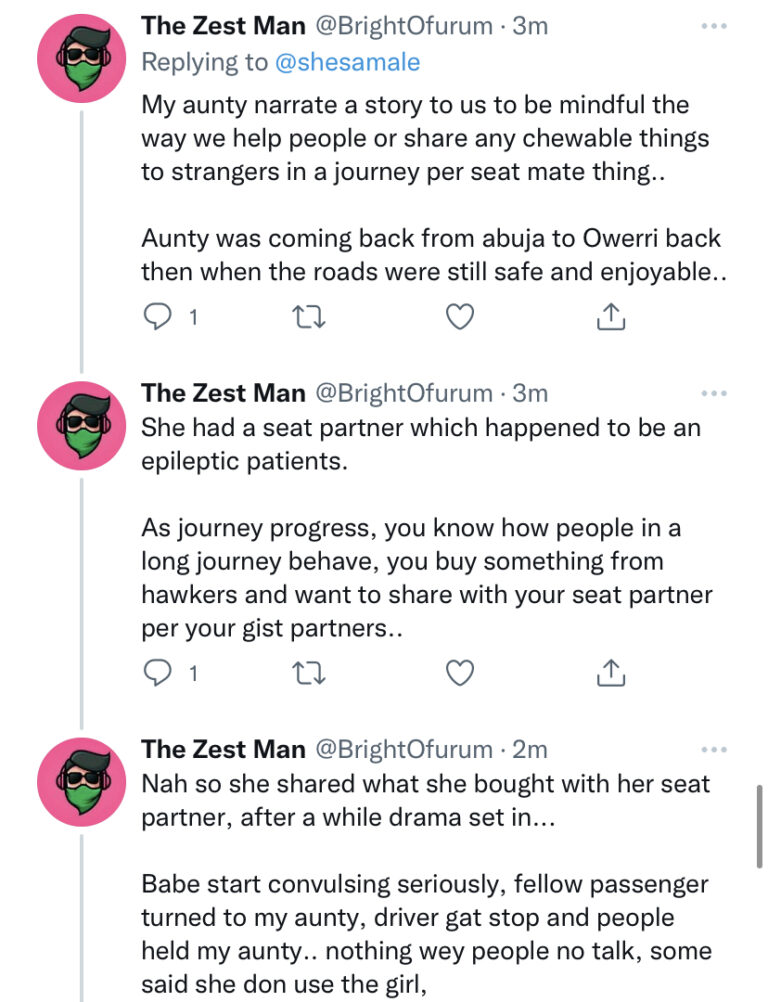This screenshot has width=768, height=1002.
Task: Reply to the tweet about epileptic seat partner
Action: point(158,674)
